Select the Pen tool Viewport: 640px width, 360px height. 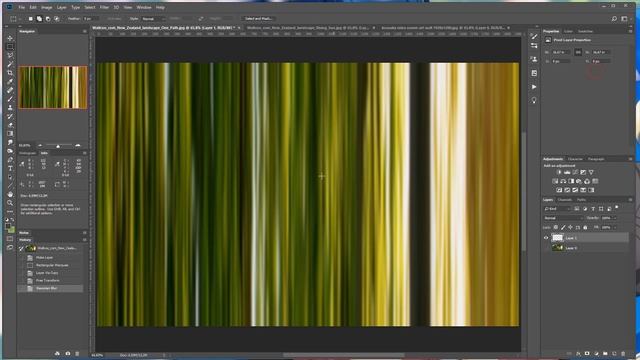tap(10, 160)
